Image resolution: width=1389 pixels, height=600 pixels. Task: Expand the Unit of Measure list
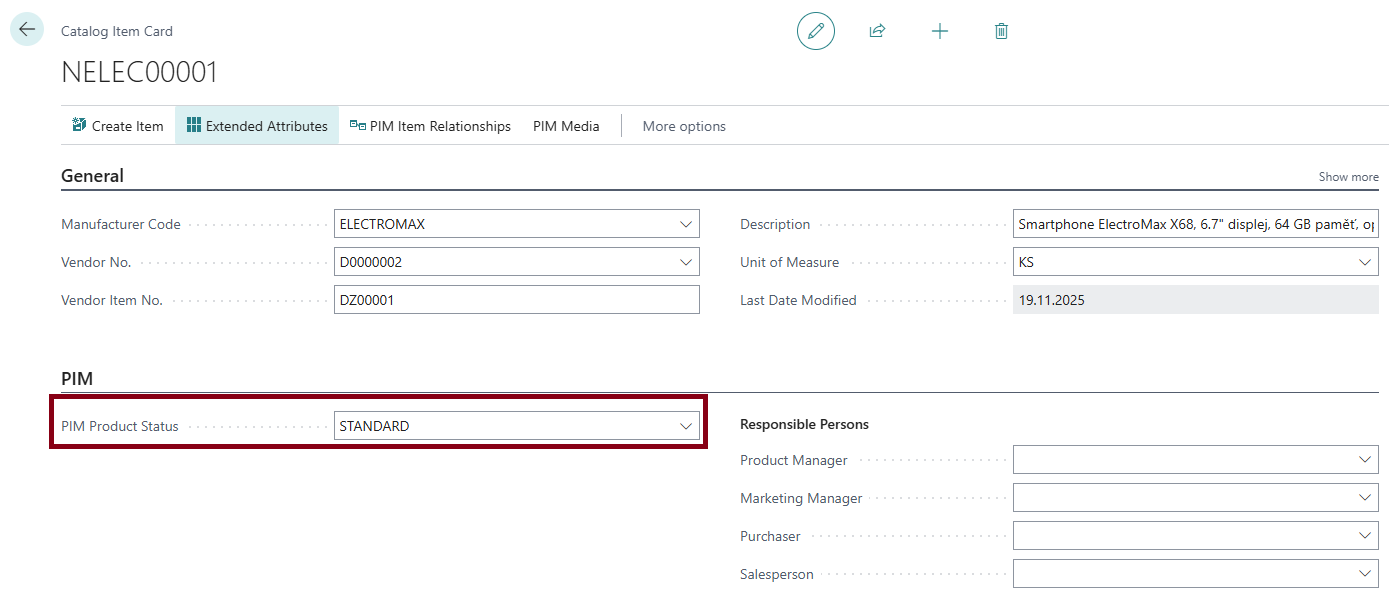pos(1364,261)
